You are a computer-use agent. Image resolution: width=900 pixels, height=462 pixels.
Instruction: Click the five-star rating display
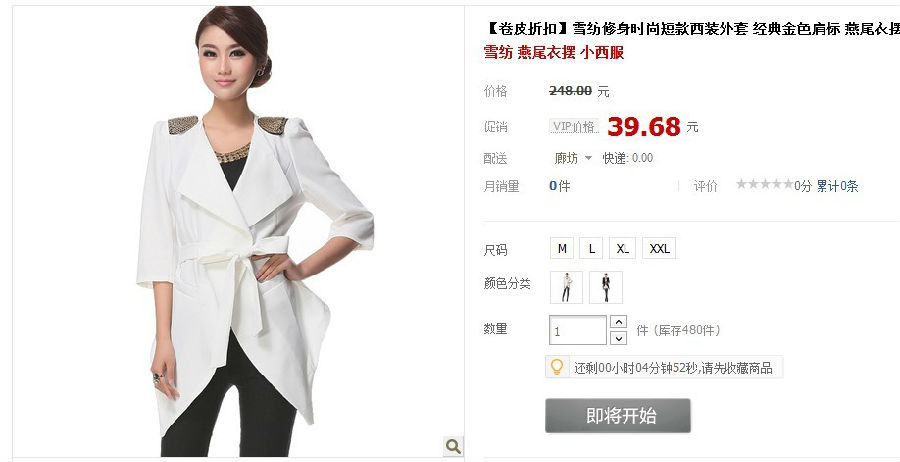pos(765,184)
